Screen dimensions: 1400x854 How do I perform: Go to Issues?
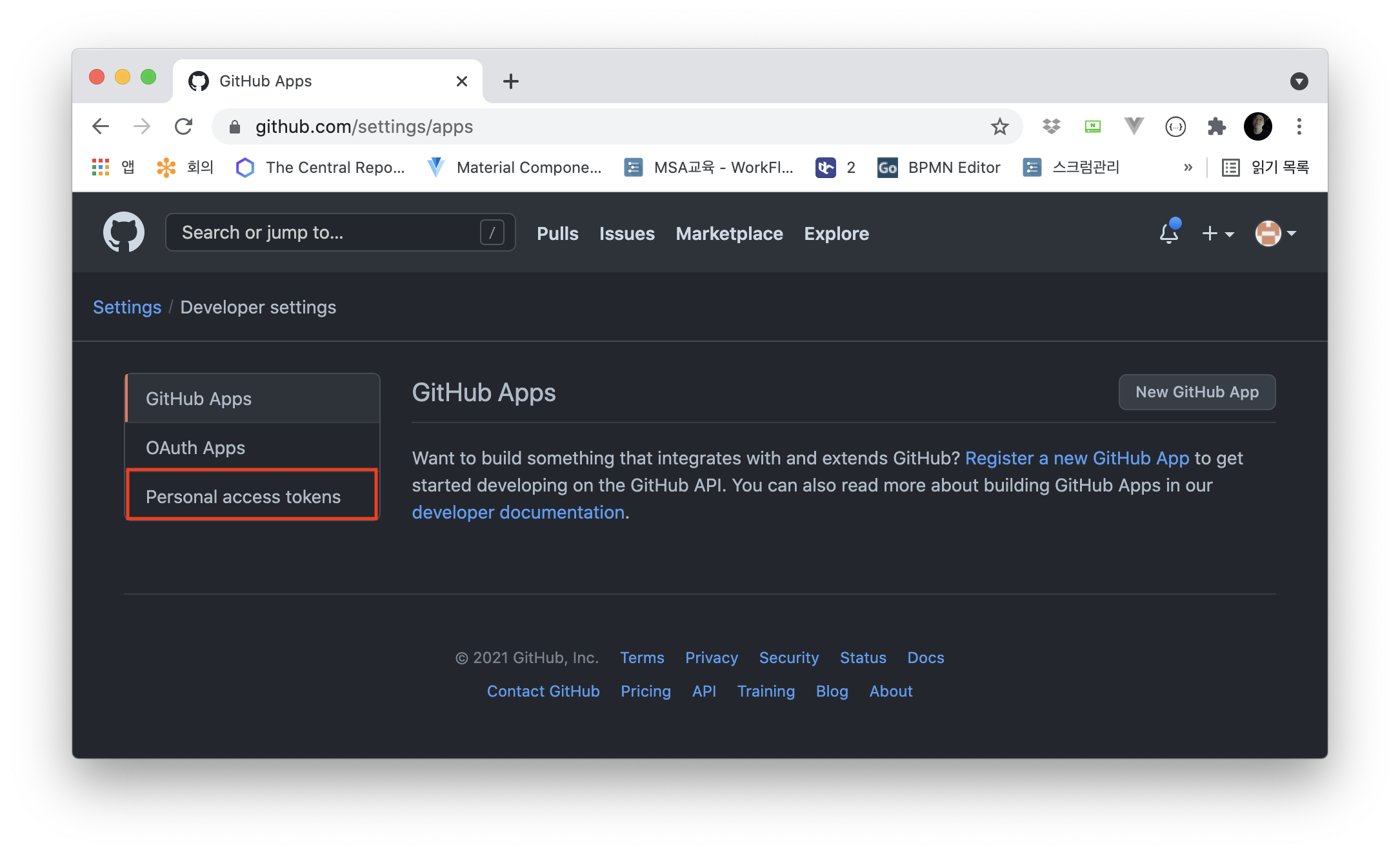coord(627,233)
